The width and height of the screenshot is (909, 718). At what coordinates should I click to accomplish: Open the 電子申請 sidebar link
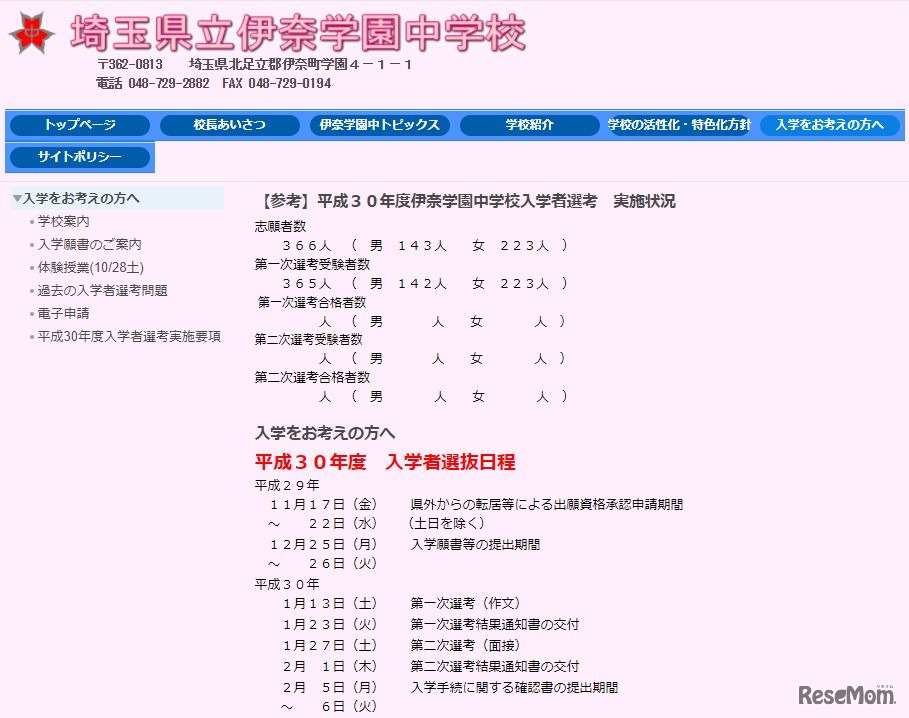(x=62, y=314)
